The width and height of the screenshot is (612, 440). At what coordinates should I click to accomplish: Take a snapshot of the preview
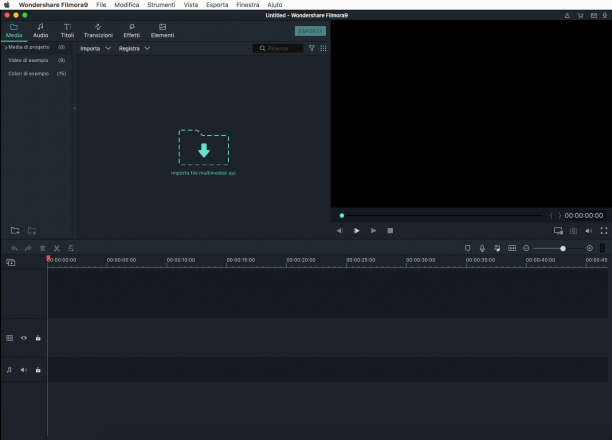[x=573, y=231]
